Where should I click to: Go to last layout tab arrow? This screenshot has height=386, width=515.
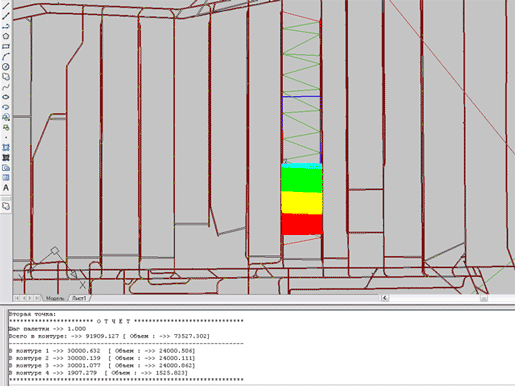(x=37, y=298)
